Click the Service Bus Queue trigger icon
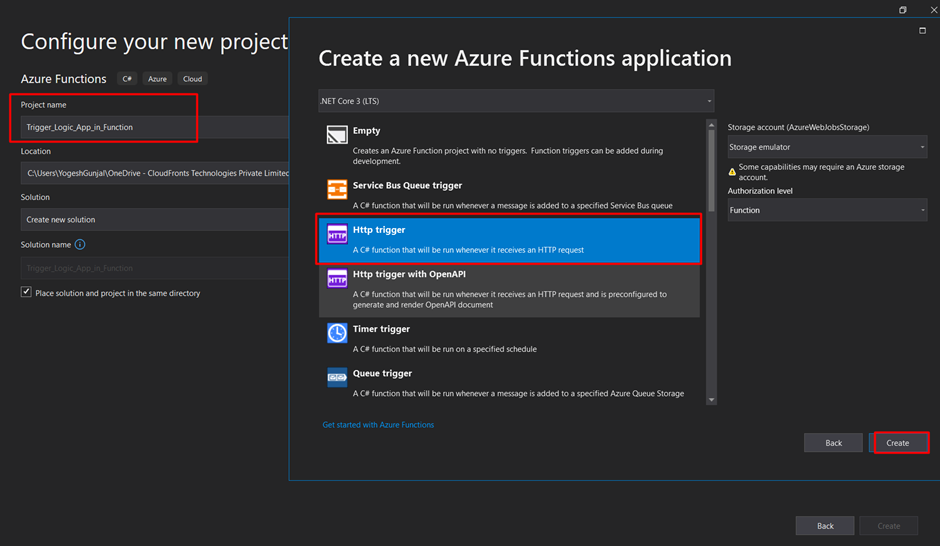Image resolution: width=940 pixels, height=546 pixels. point(337,189)
